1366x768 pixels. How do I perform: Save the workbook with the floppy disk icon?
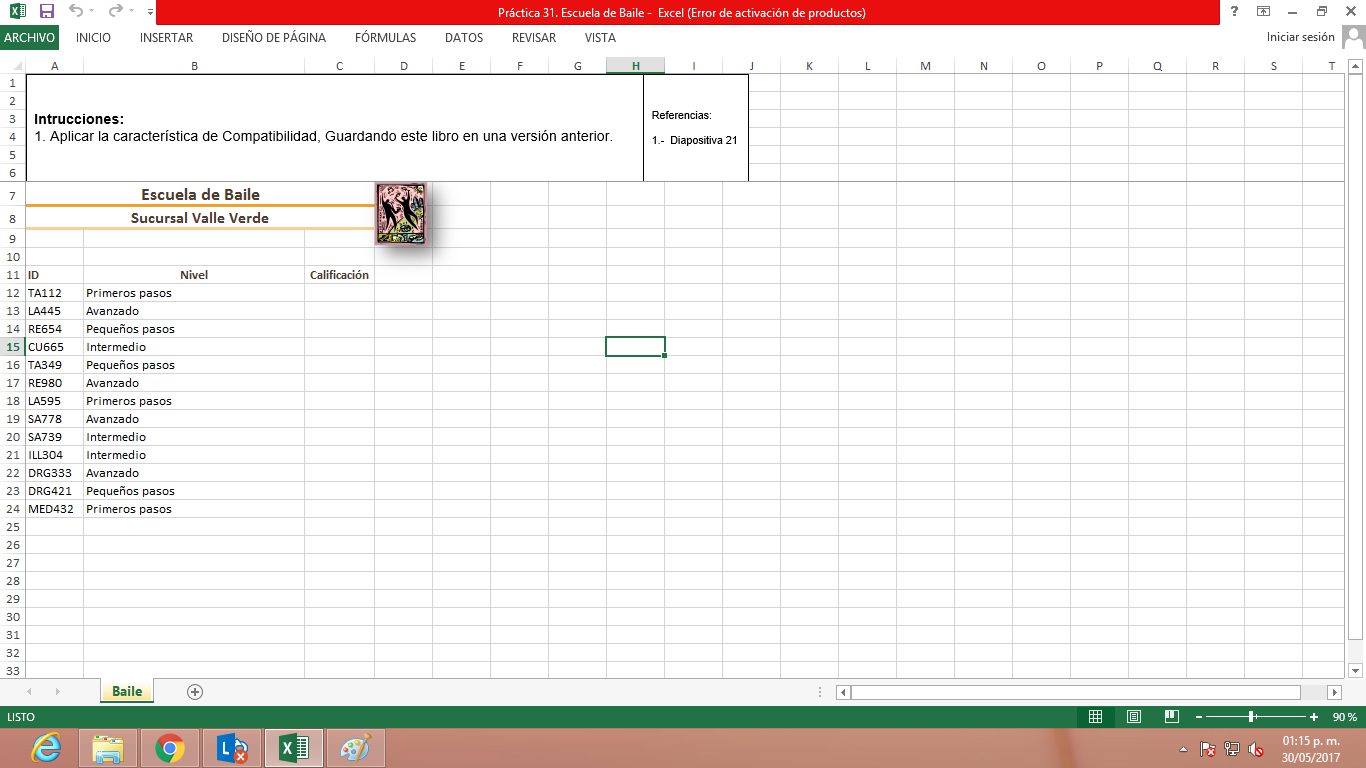point(47,12)
